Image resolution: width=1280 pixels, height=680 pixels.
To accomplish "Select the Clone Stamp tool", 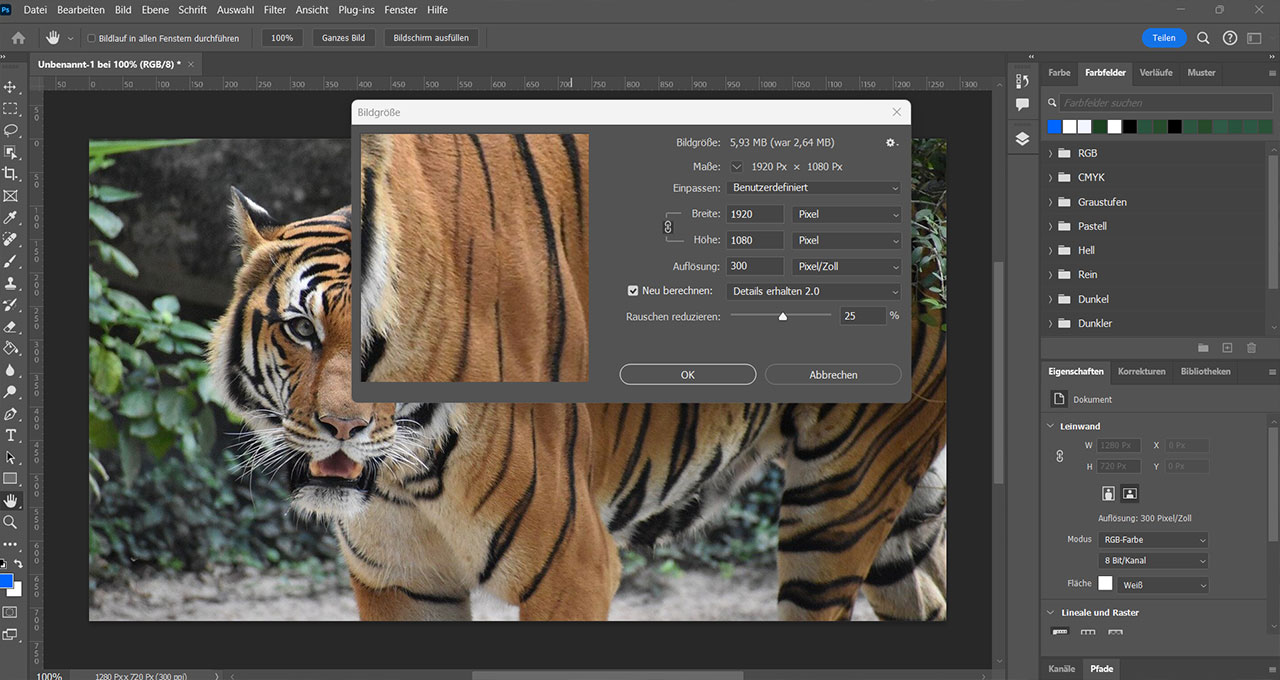I will pyautogui.click(x=11, y=283).
